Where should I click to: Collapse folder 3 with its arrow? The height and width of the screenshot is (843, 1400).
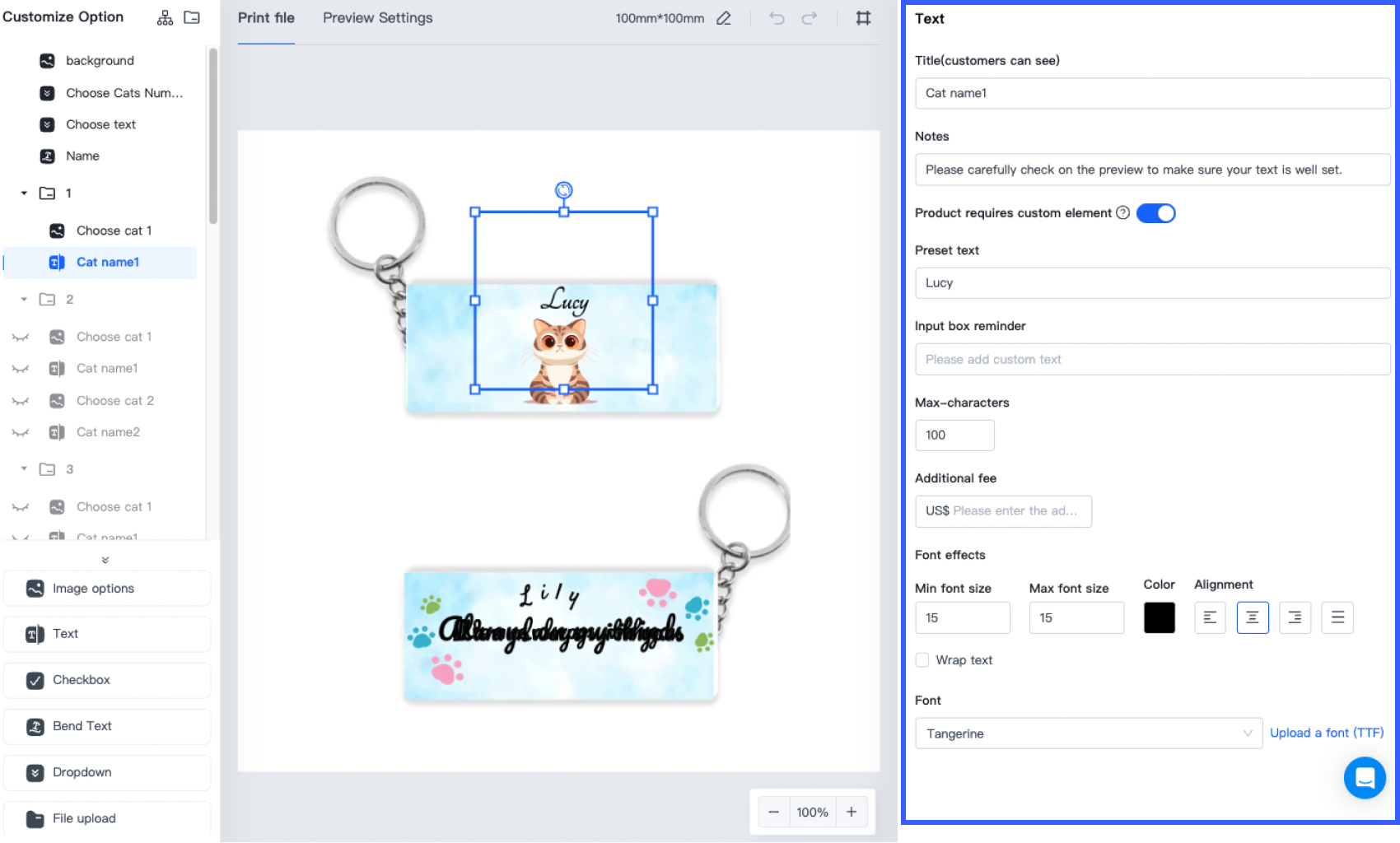[x=24, y=469]
